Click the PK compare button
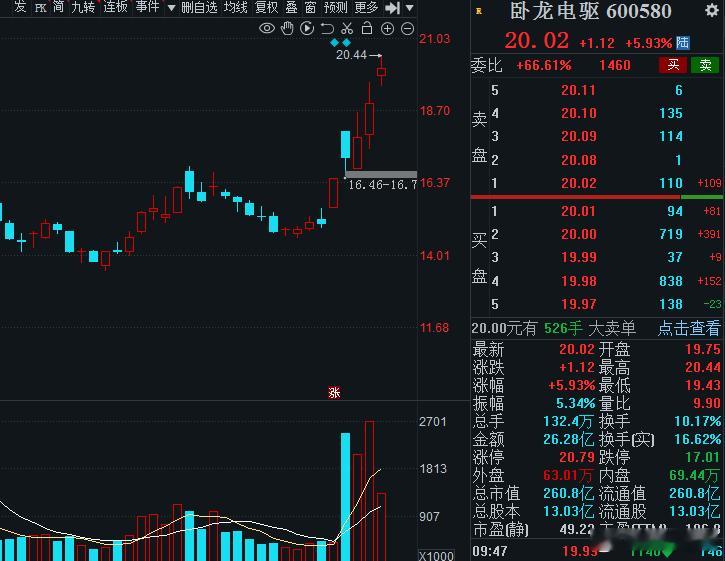This screenshot has height=561, width=725. click(x=41, y=8)
